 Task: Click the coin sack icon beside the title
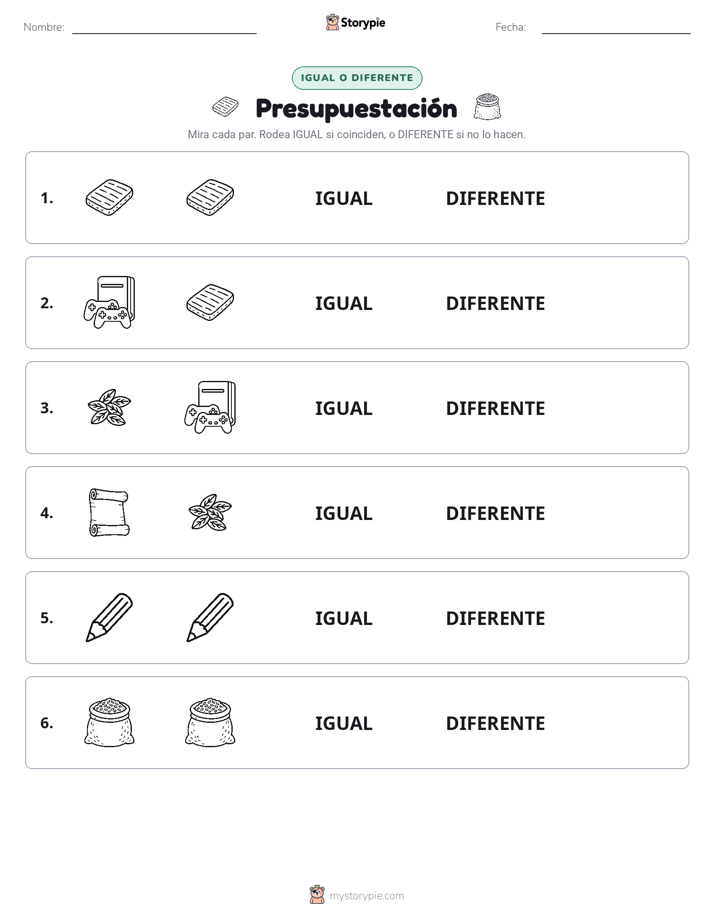pos(488,107)
